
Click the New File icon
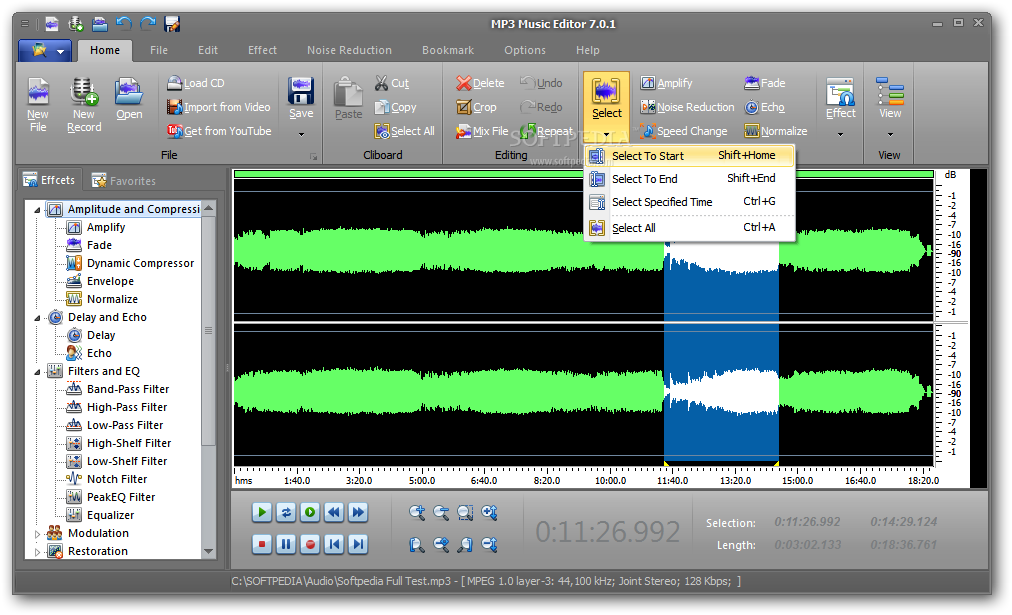point(37,105)
